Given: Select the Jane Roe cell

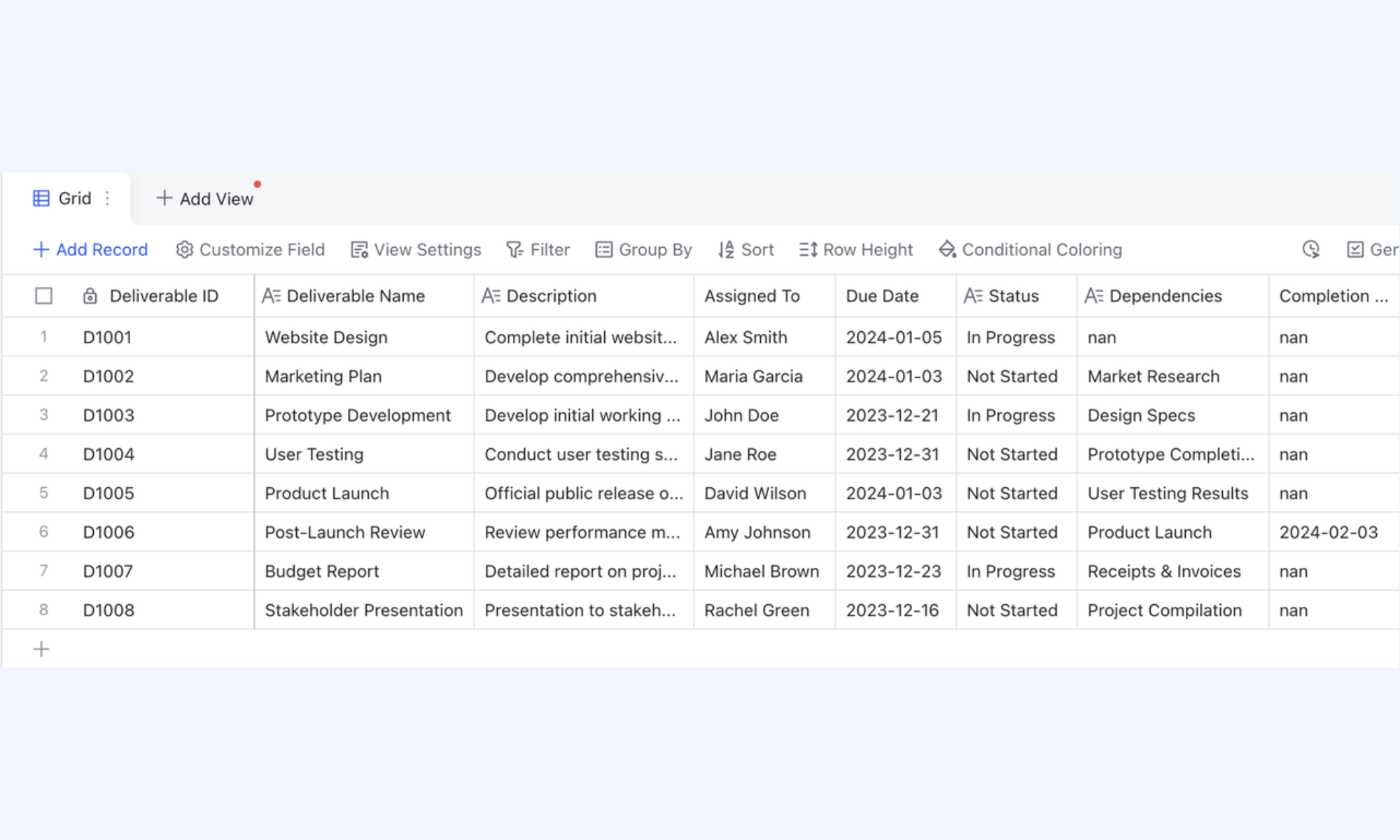Looking at the screenshot, I should click(x=764, y=454).
